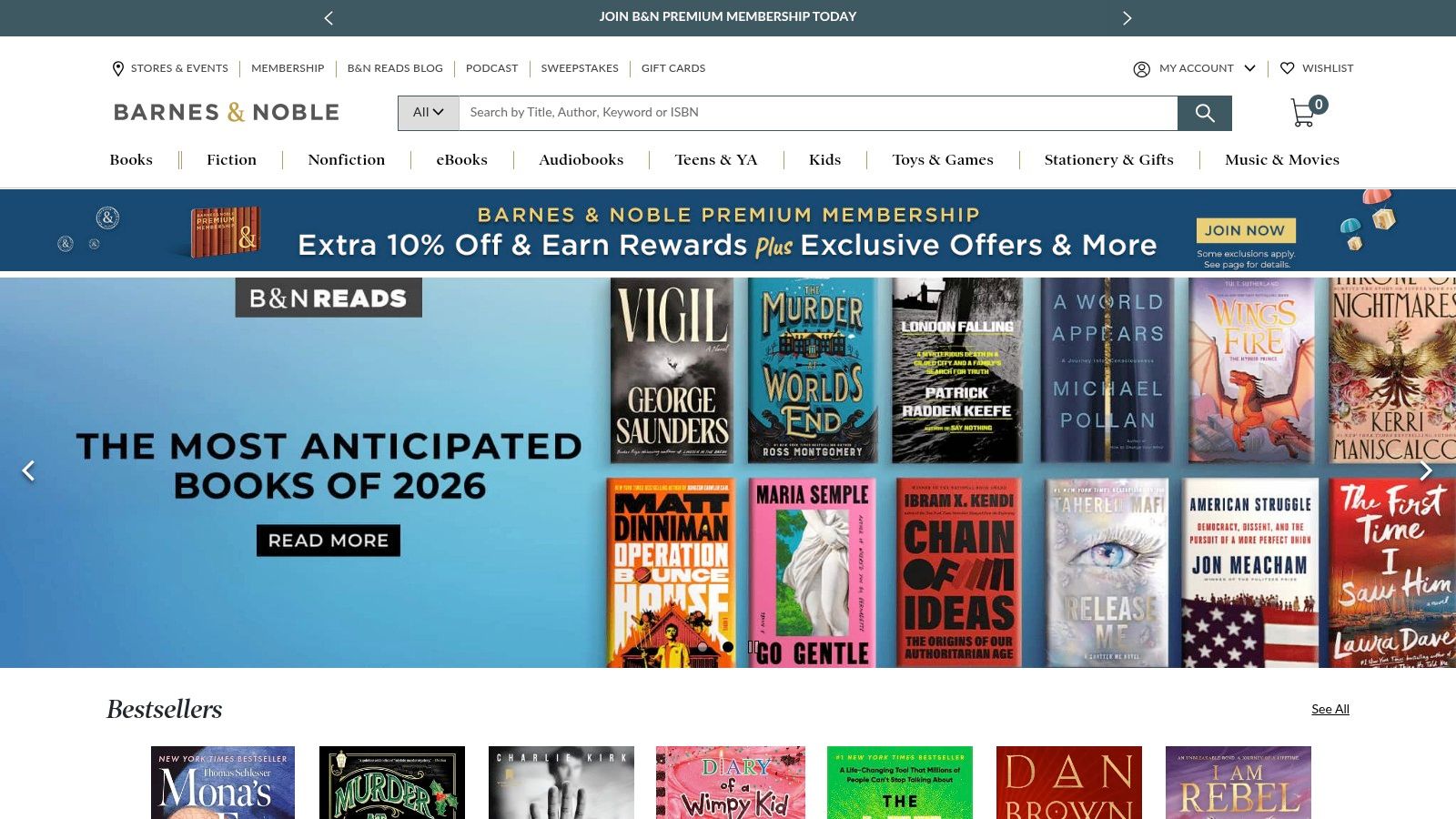This screenshot has height=819, width=1456.
Task: Click See All bestsellers link
Action: [x=1330, y=709]
